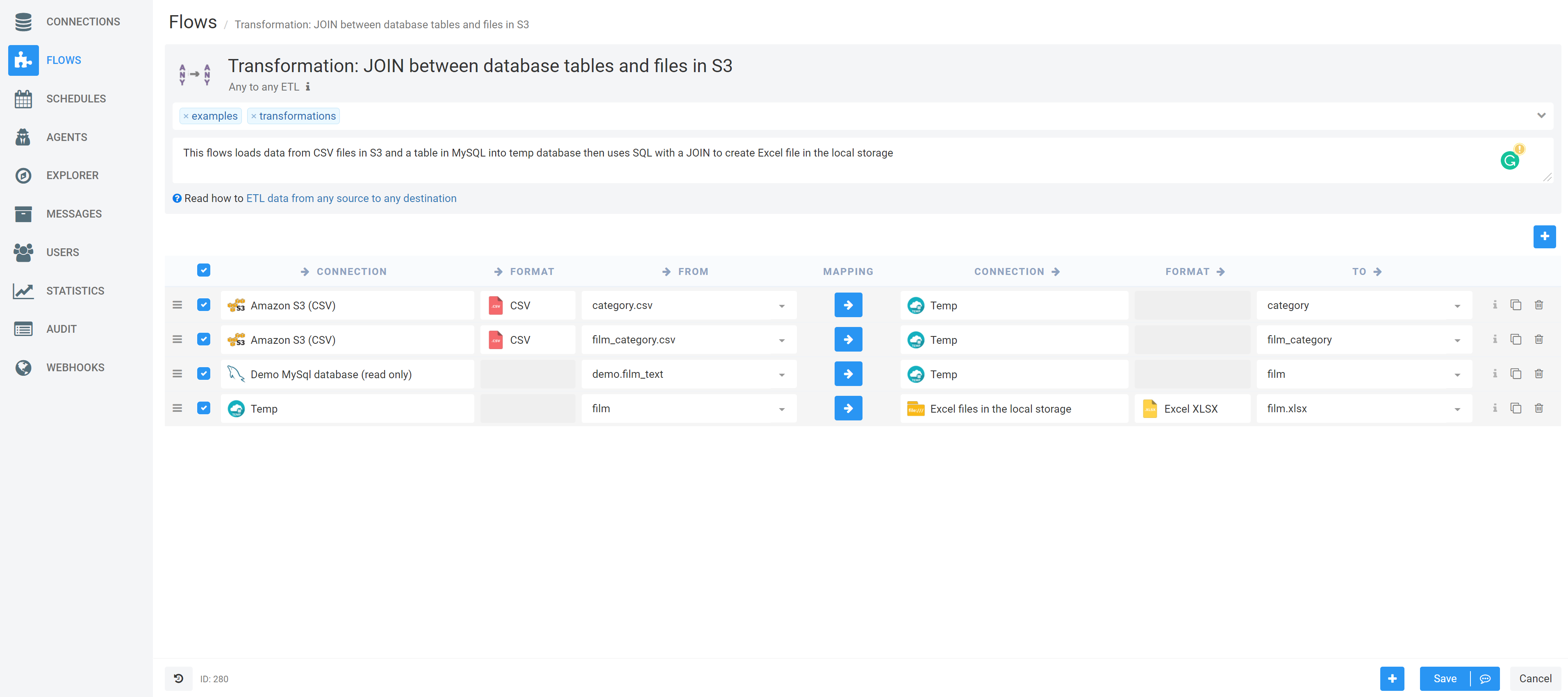Image resolution: width=1568 pixels, height=697 pixels.
Task: Delete the demo.film_text row
Action: click(x=1538, y=373)
